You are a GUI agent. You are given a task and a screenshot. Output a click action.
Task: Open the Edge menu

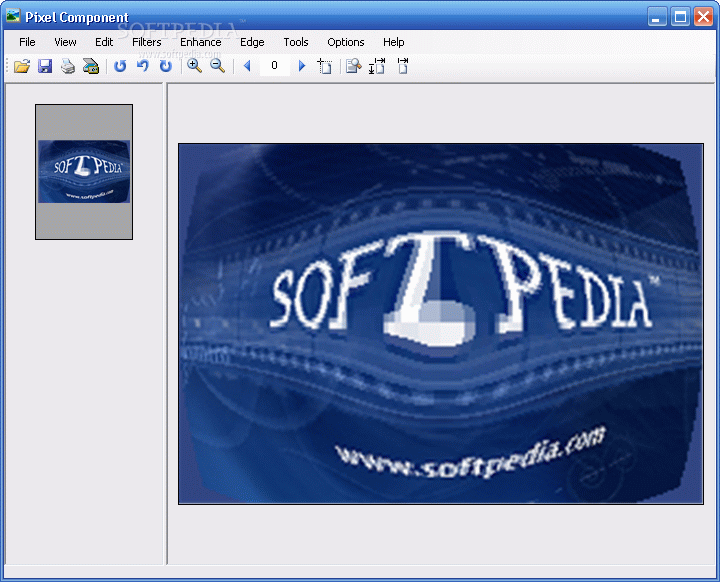point(252,42)
